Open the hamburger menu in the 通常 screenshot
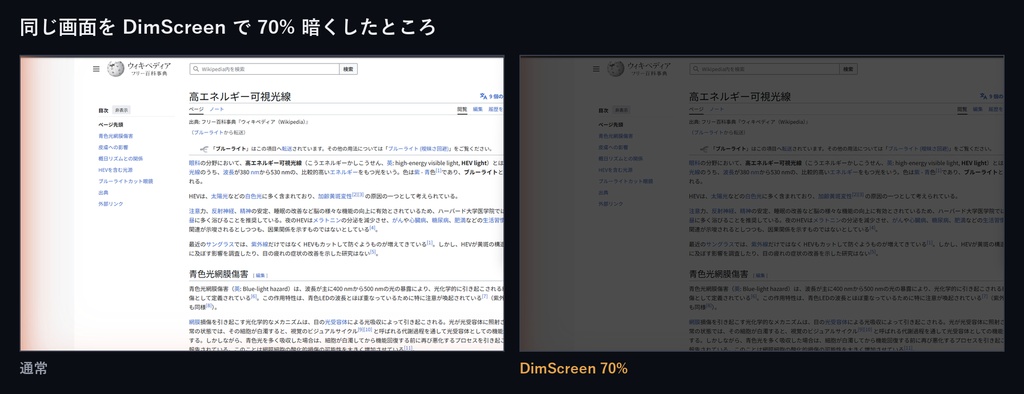The height and width of the screenshot is (394, 1024). pos(96,69)
